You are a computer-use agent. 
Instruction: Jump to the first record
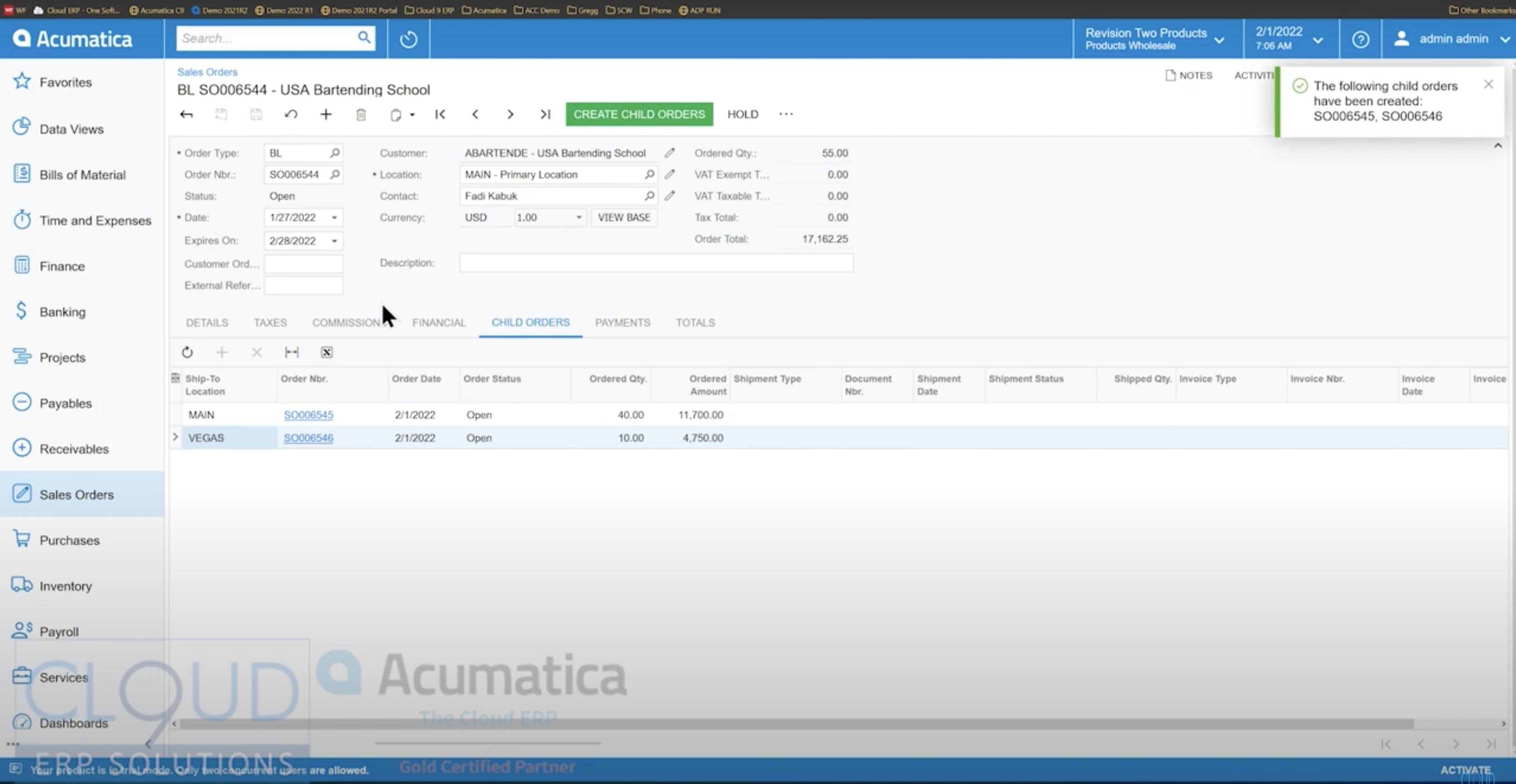pyautogui.click(x=440, y=114)
